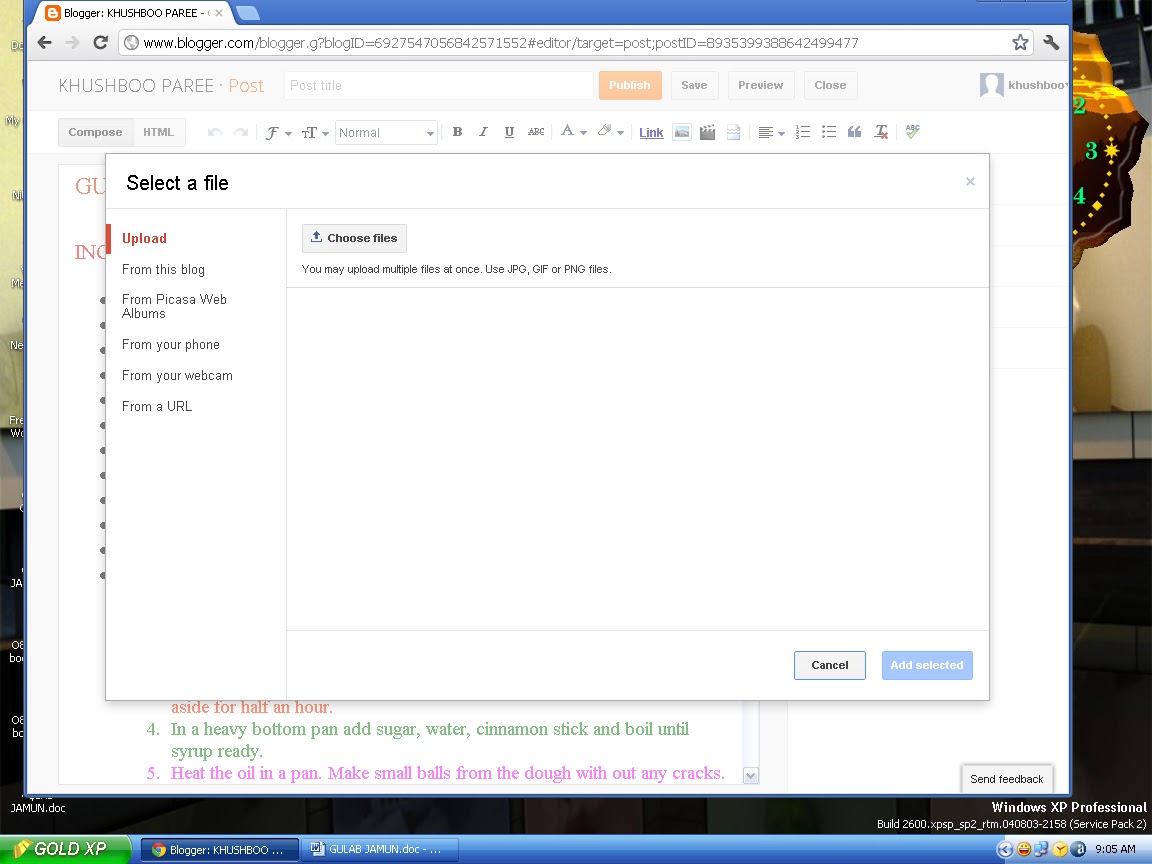Click the Post title input field

439,85
